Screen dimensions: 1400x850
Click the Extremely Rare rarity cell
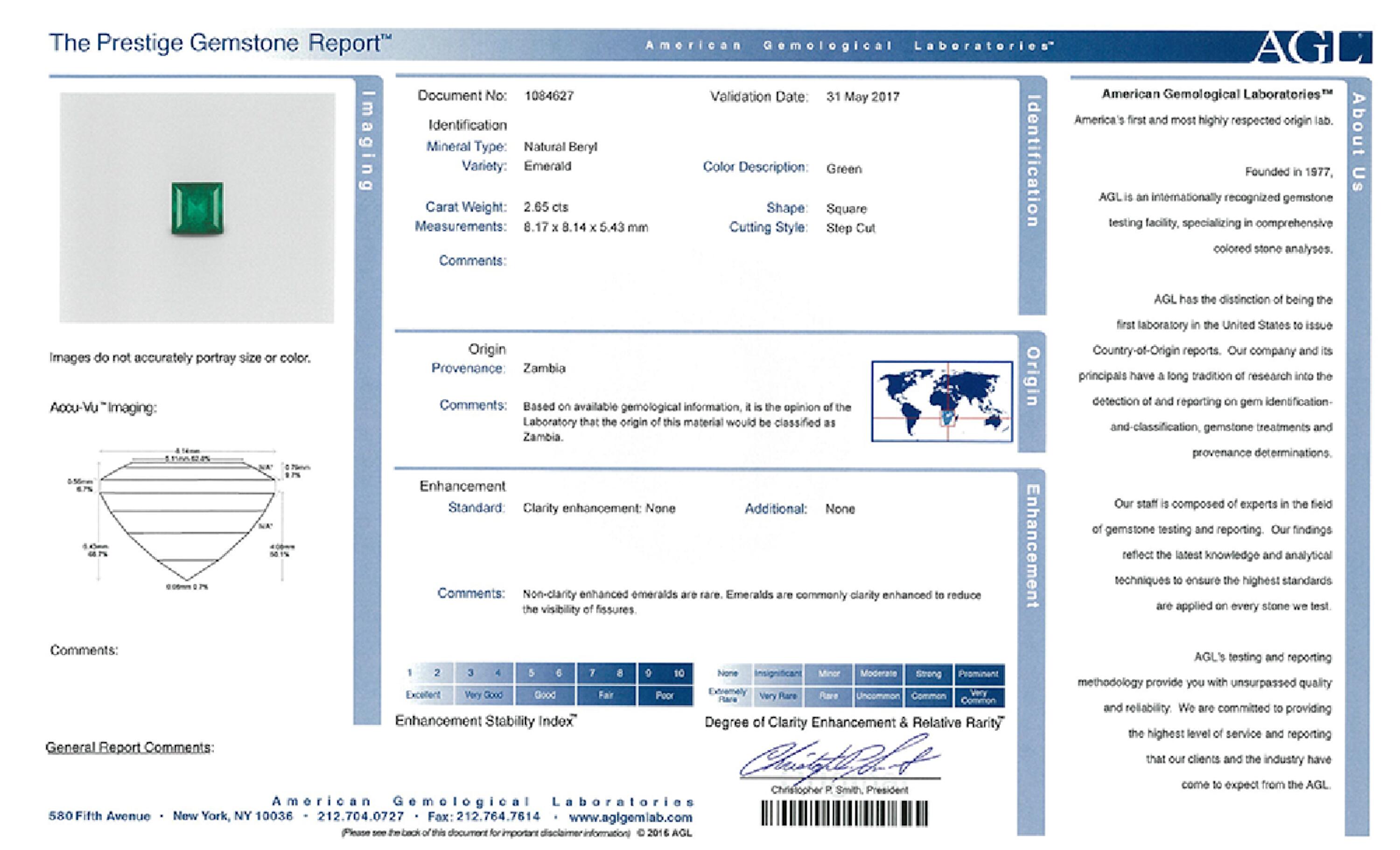(x=728, y=695)
